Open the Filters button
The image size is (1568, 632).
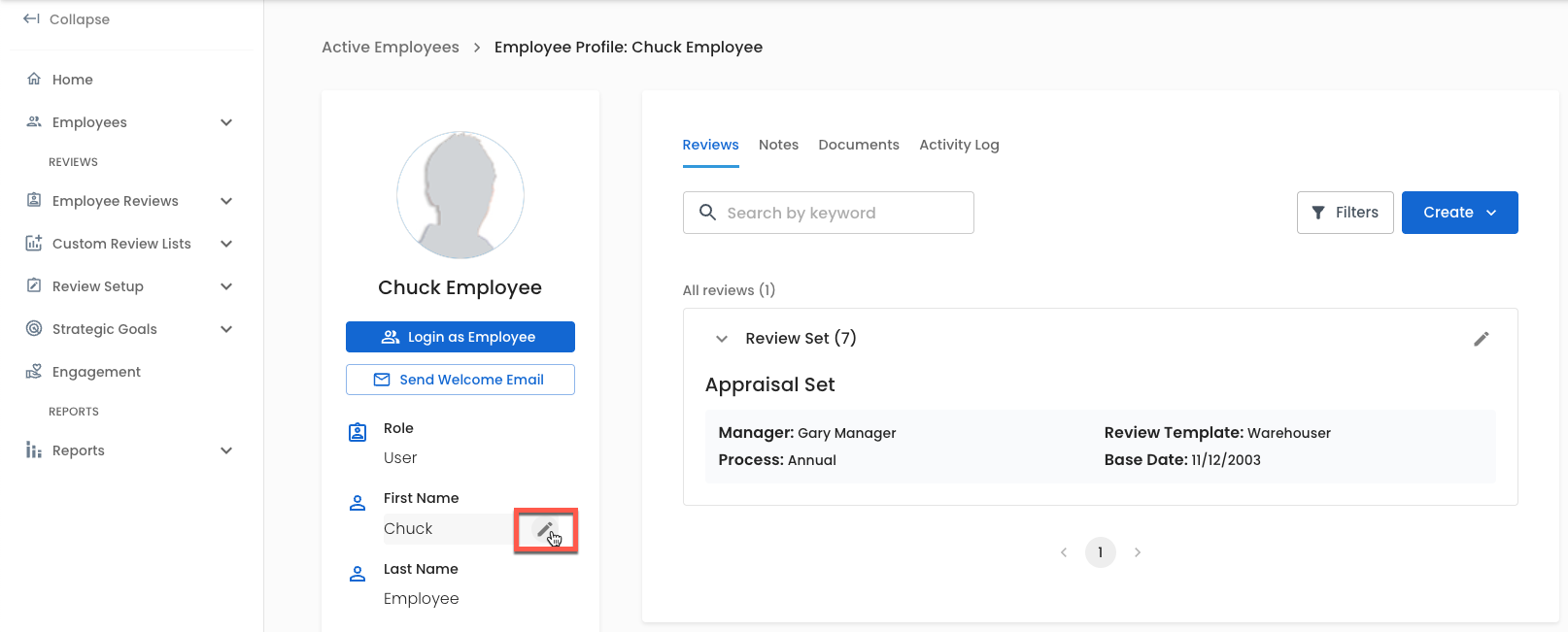point(1346,213)
